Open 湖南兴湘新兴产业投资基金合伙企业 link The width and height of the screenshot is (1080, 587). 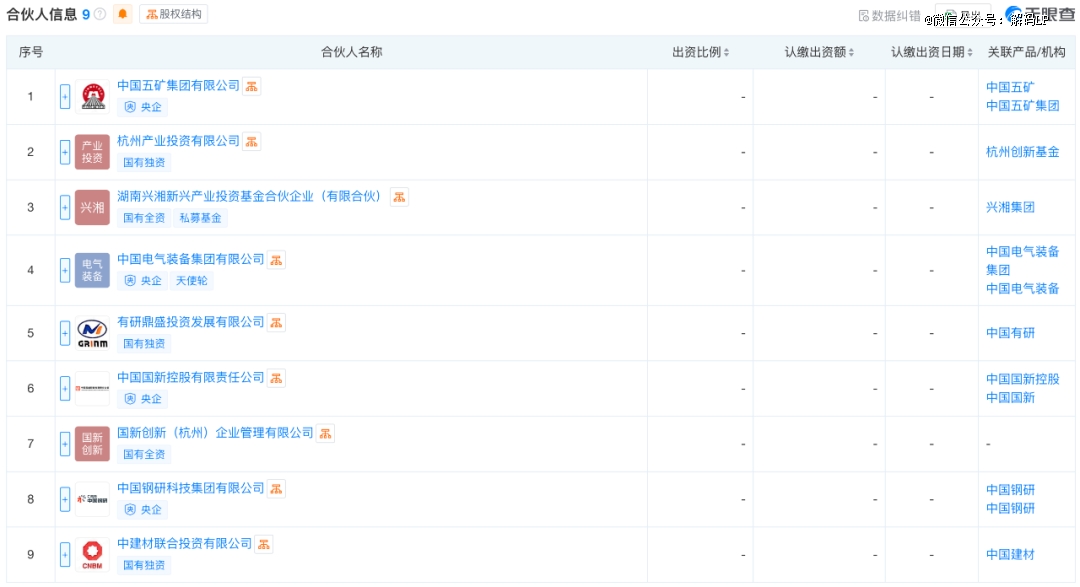point(249,196)
